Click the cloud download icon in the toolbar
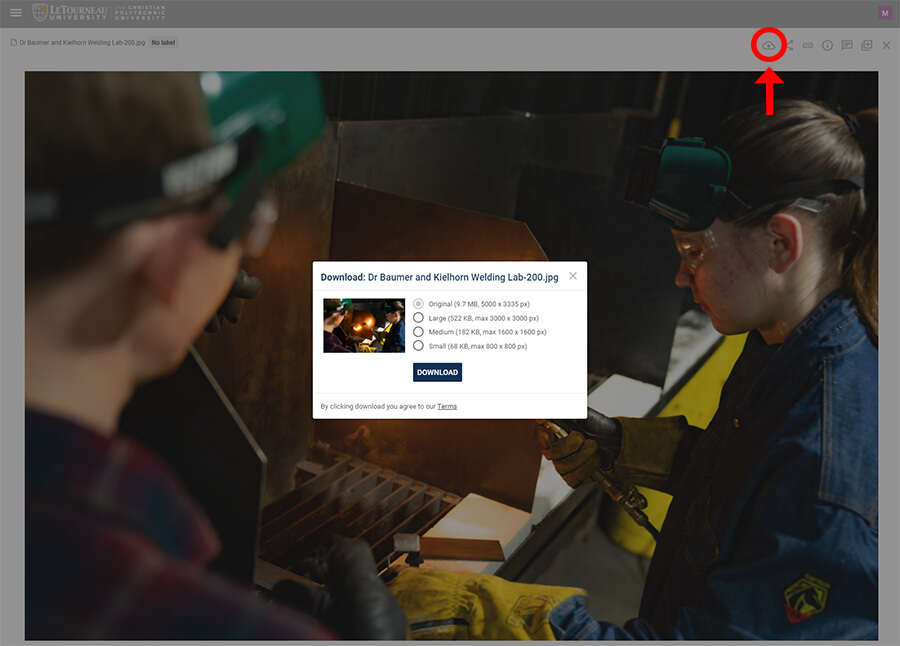This screenshot has width=900, height=646. [768, 45]
